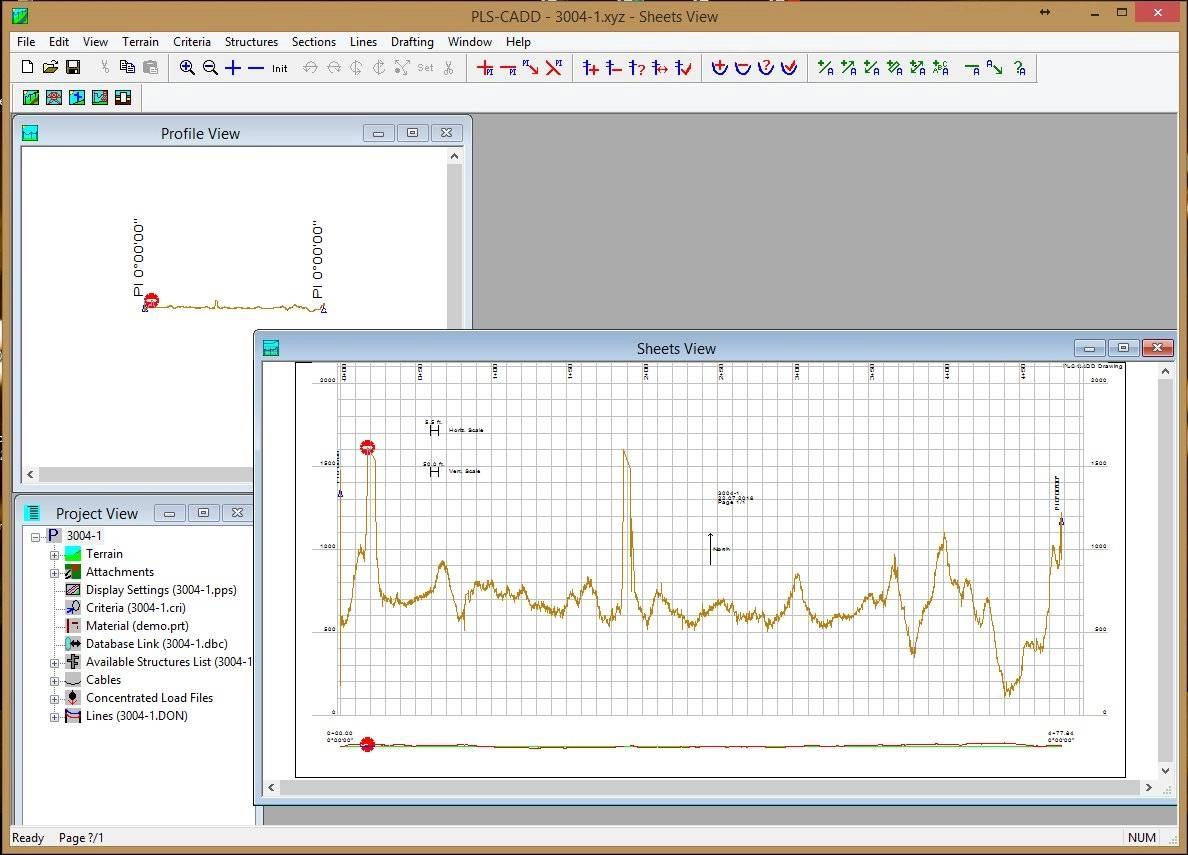The width and height of the screenshot is (1188, 855).
Task: Click the Delete structure icon
Action: [x=614, y=67]
